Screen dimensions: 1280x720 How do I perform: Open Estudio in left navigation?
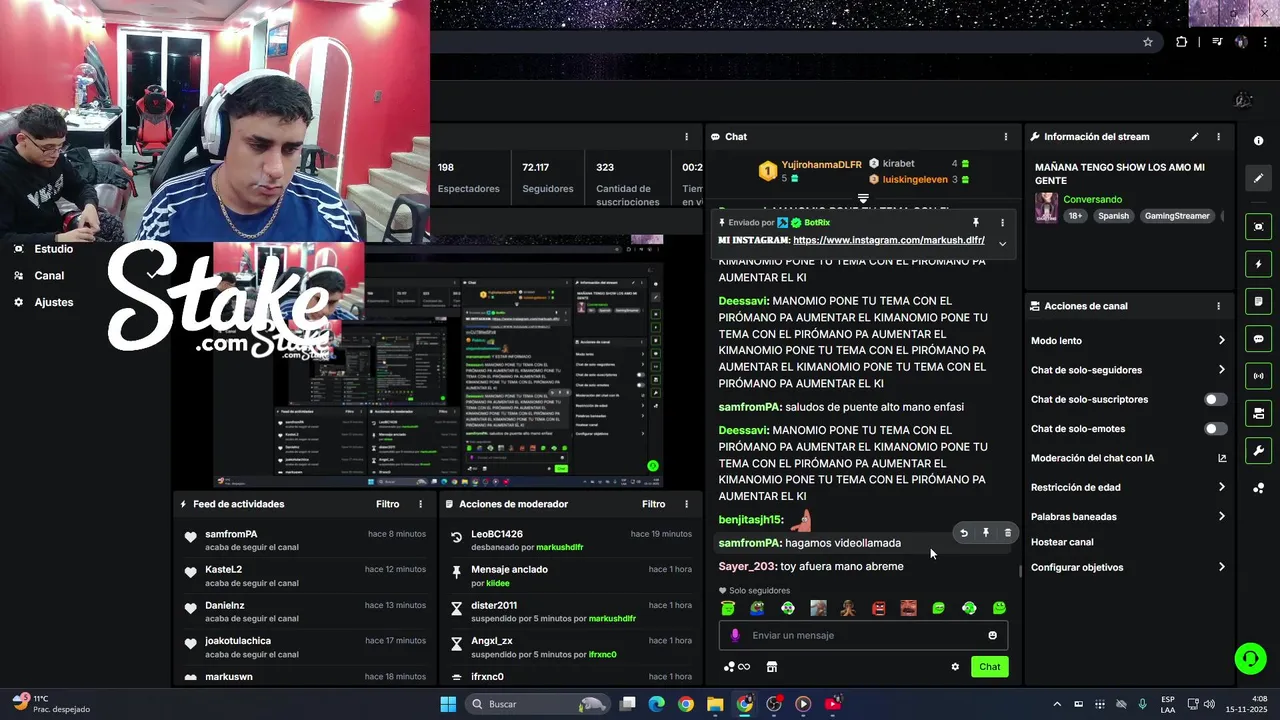coord(53,249)
